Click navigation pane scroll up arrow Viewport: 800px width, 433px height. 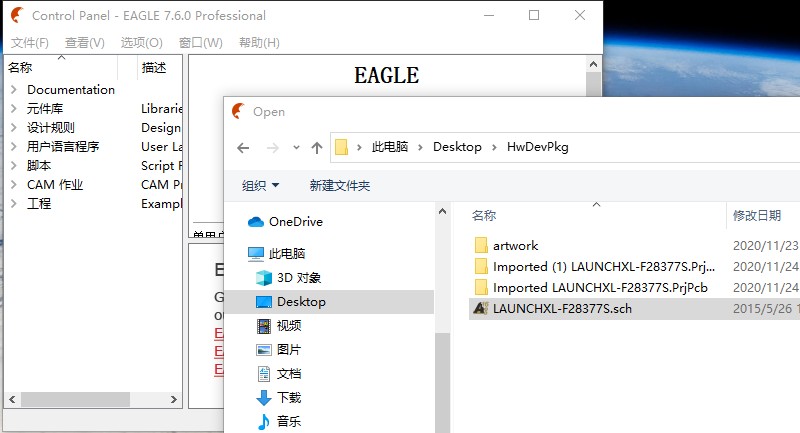(x=442, y=212)
